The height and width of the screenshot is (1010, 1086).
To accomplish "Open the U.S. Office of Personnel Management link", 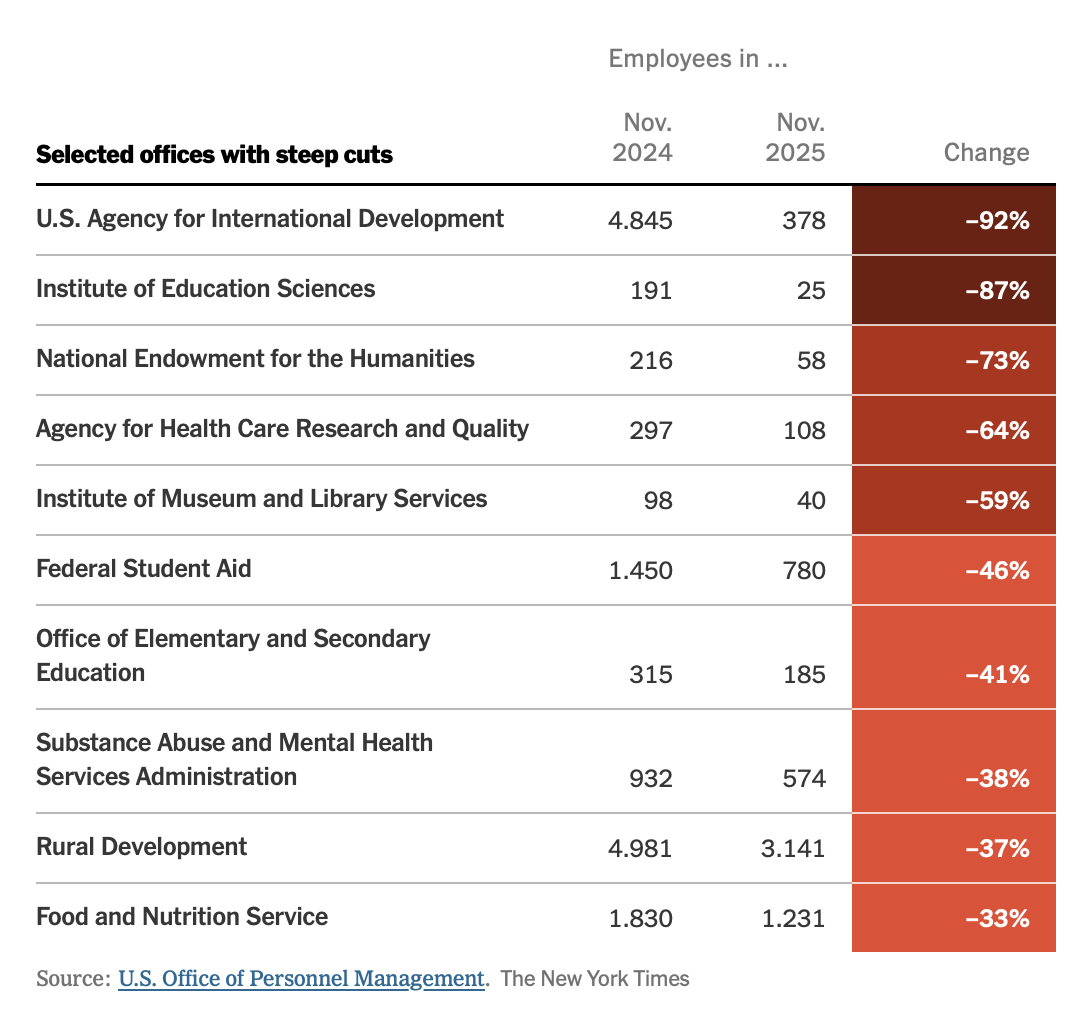I will 300,978.
